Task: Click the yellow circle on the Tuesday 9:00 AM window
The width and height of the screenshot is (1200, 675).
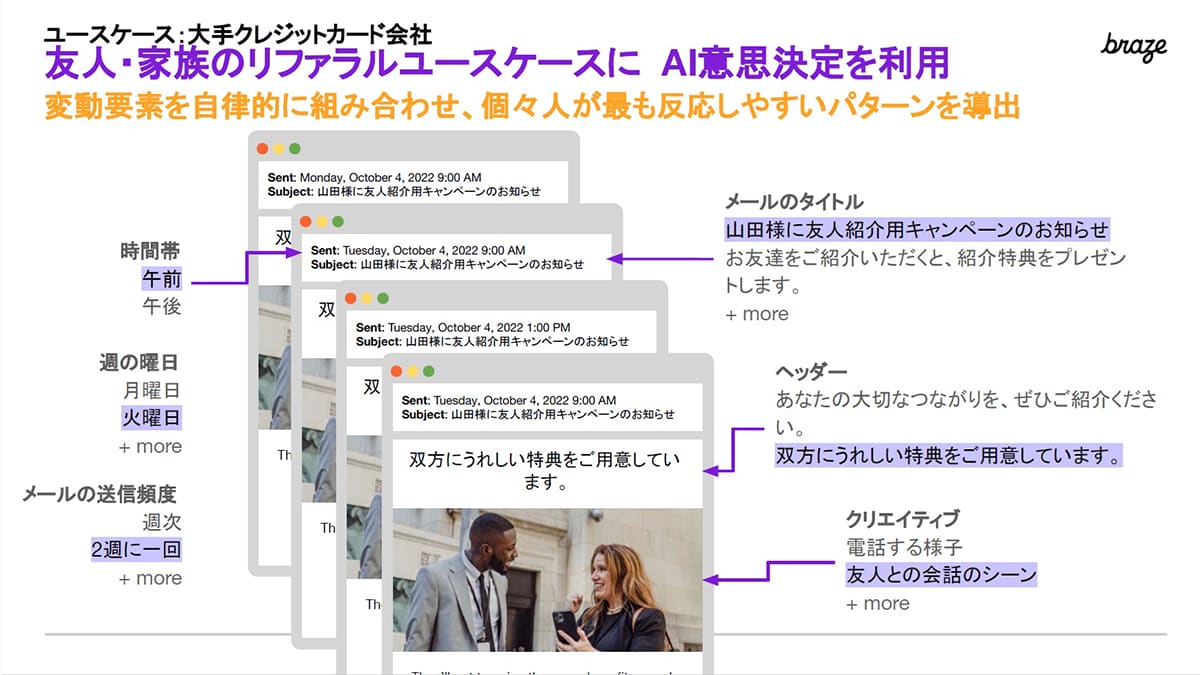Action: click(x=320, y=221)
